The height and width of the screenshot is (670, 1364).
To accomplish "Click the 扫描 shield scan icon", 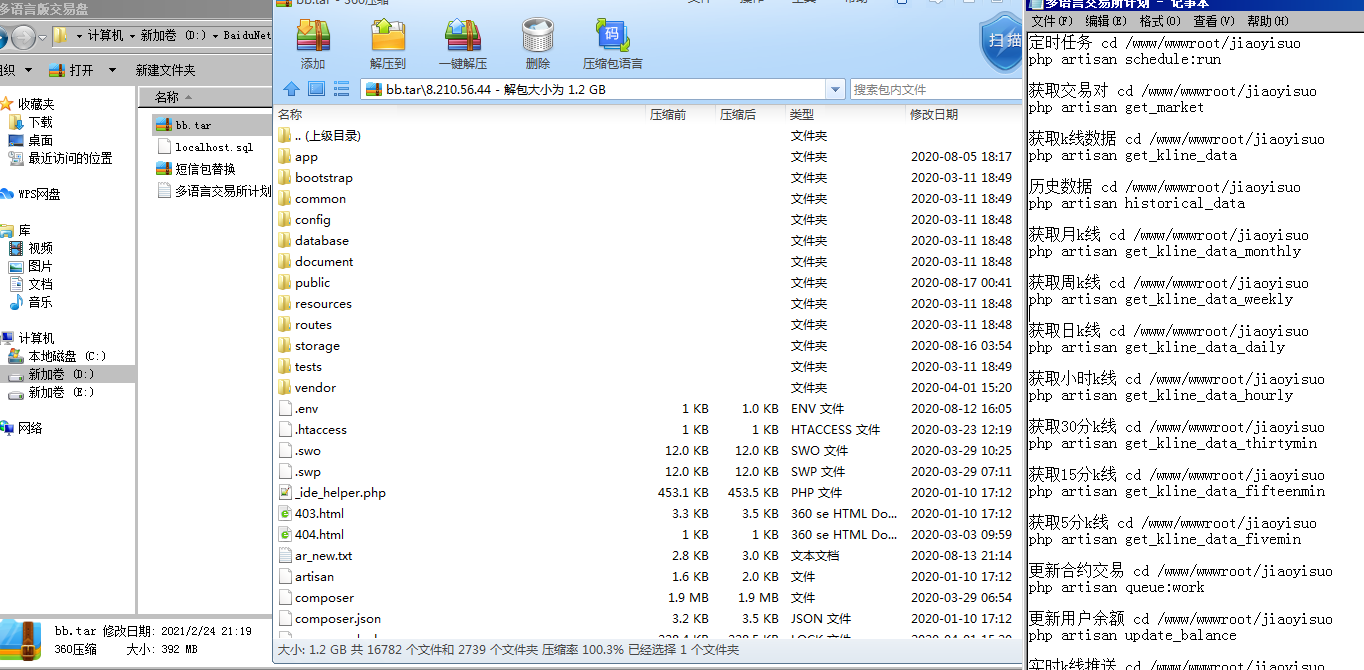I will (x=1003, y=42).
